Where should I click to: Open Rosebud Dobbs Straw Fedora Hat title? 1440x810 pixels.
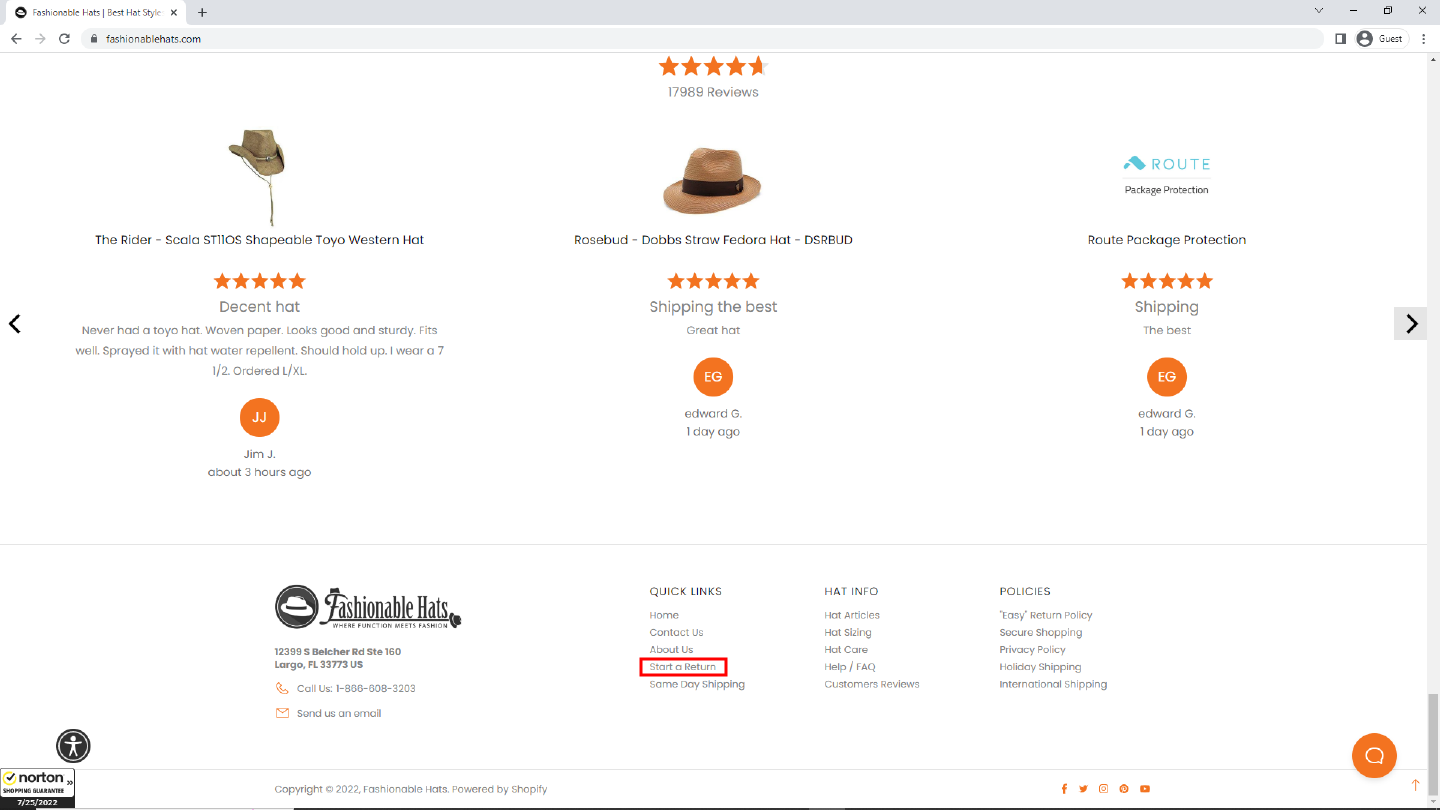coord(713,240)
